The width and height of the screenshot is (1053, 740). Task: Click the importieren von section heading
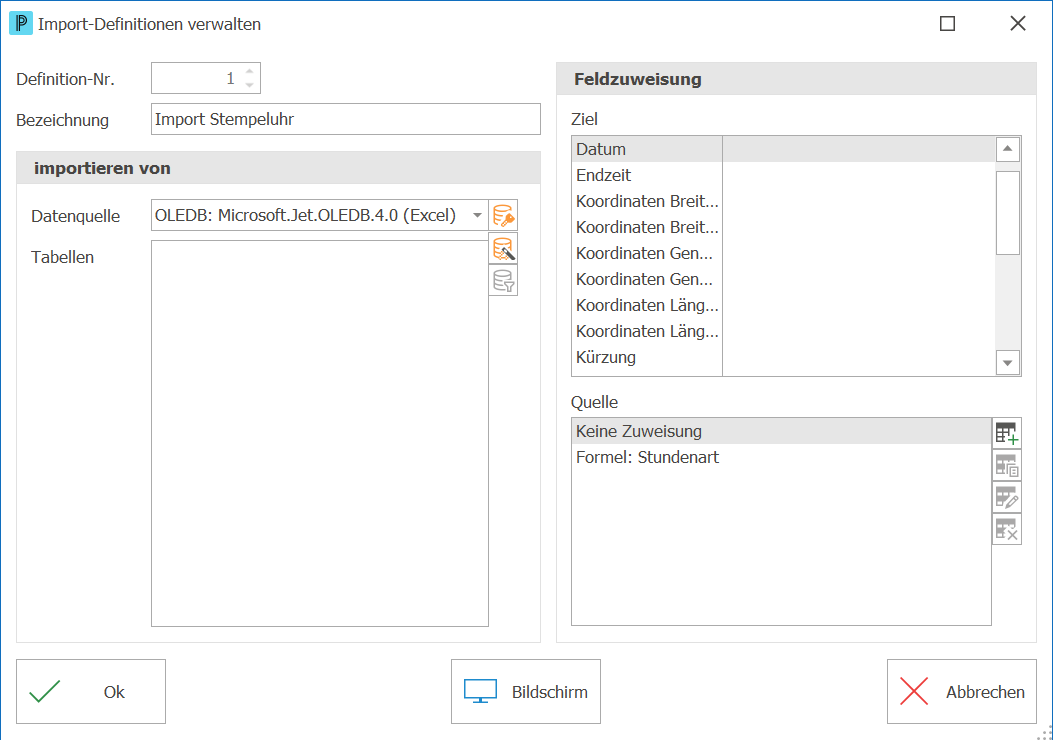point(102,168)
